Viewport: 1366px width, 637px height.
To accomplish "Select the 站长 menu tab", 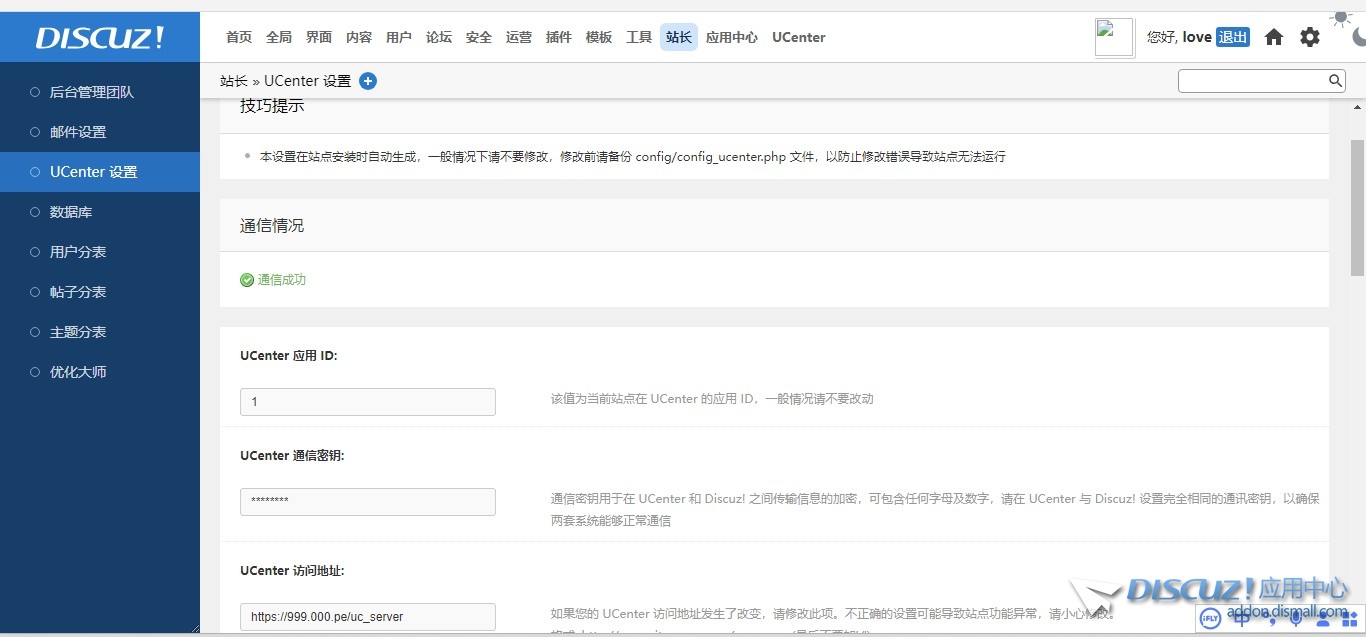I will 679,37.
